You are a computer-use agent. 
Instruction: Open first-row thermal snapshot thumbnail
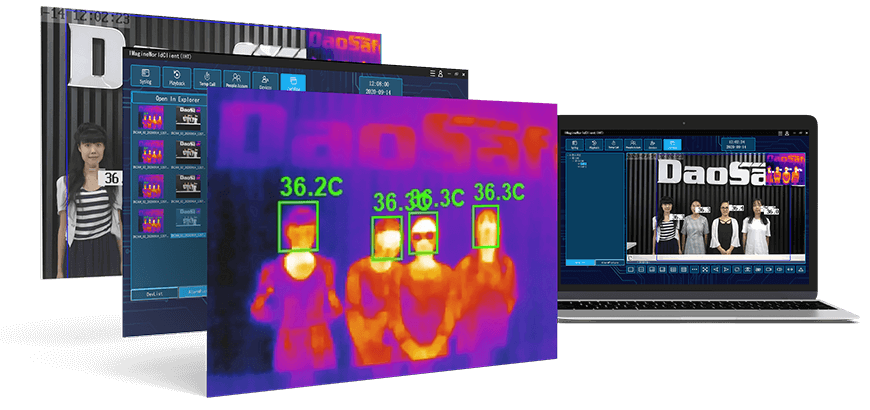point(151,118)
